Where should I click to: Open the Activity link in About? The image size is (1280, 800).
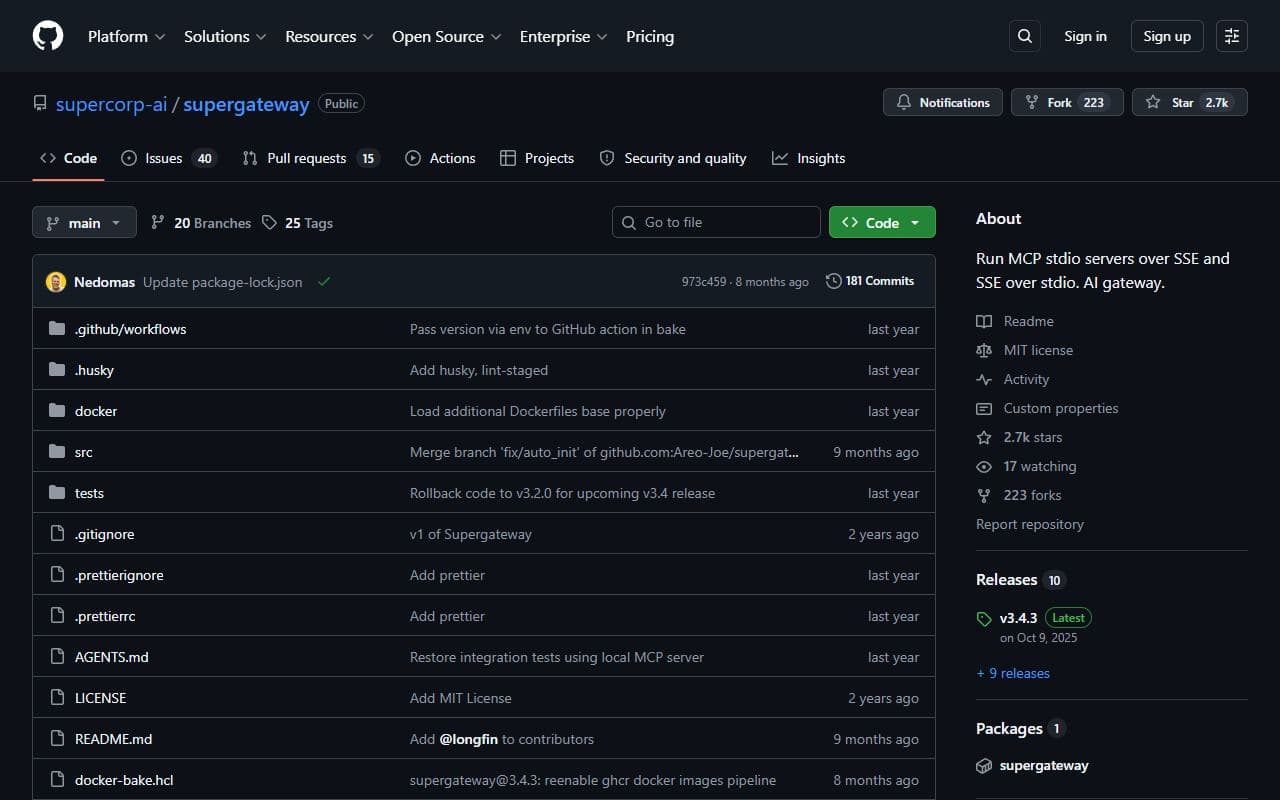click(x=1013, y=379)
